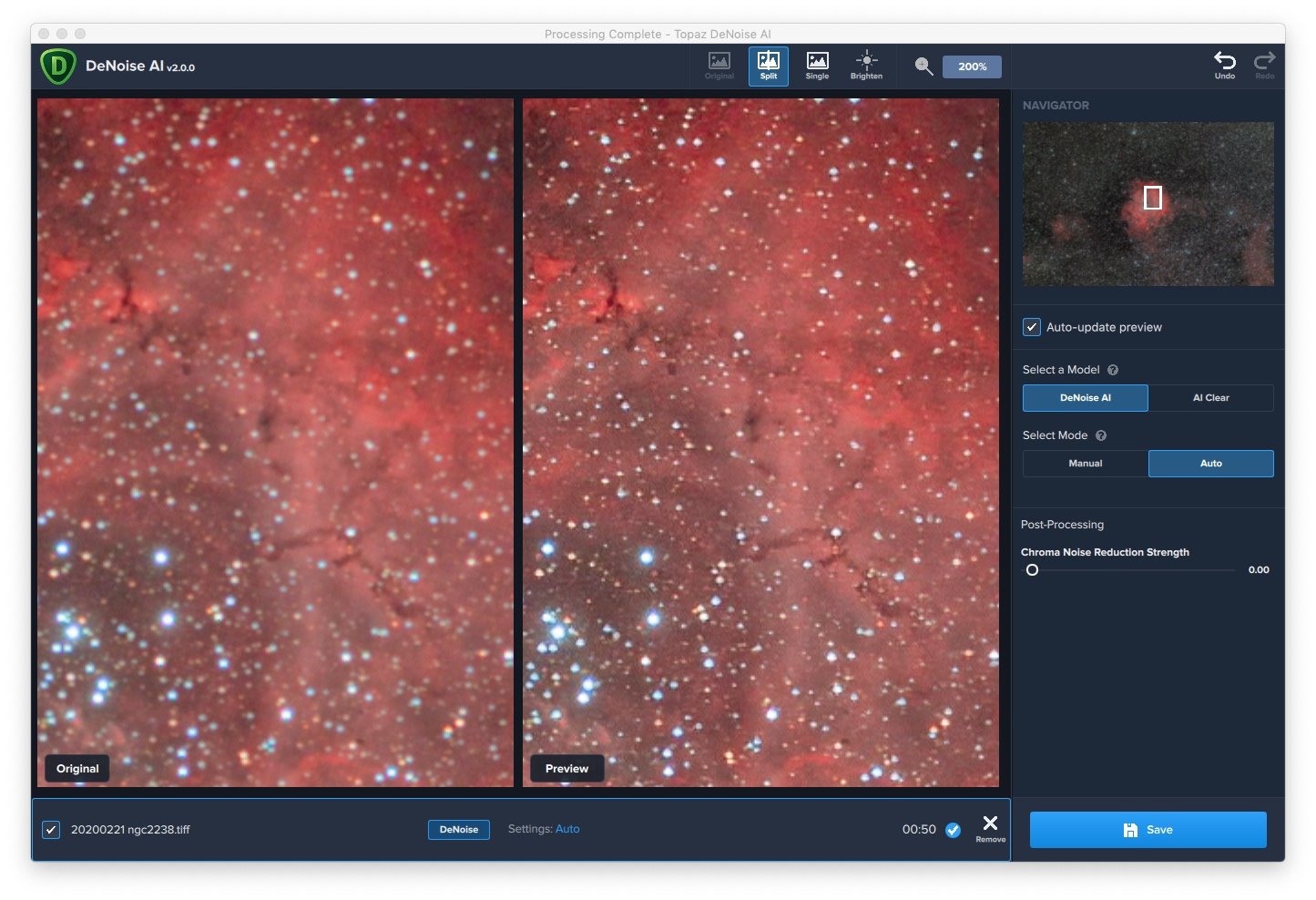Toggle the Brighten option
This screenshot has width=1316, height=900.
866,66
